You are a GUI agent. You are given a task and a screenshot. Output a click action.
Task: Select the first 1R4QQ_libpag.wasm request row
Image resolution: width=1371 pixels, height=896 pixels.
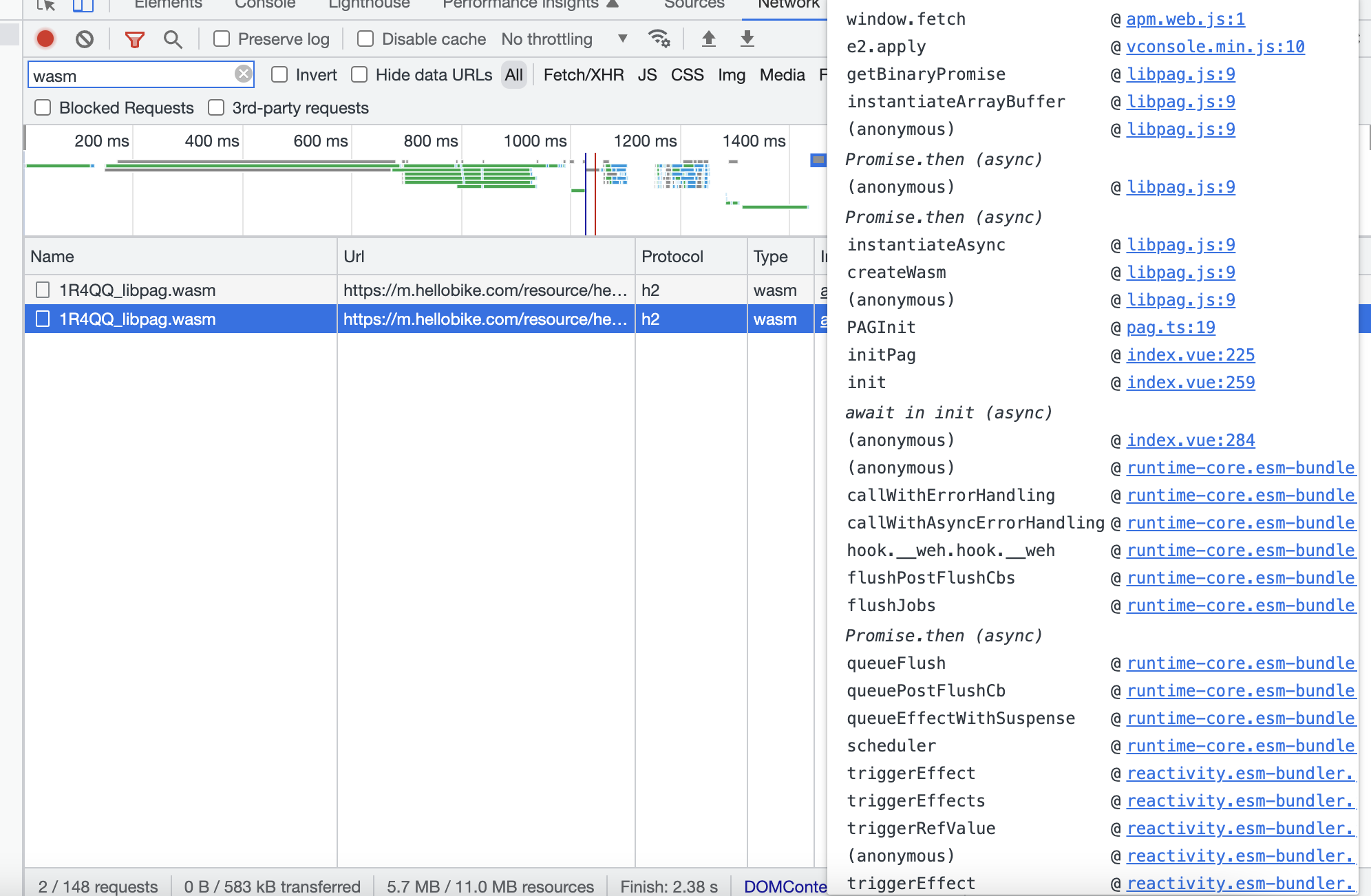coord(179,290)
